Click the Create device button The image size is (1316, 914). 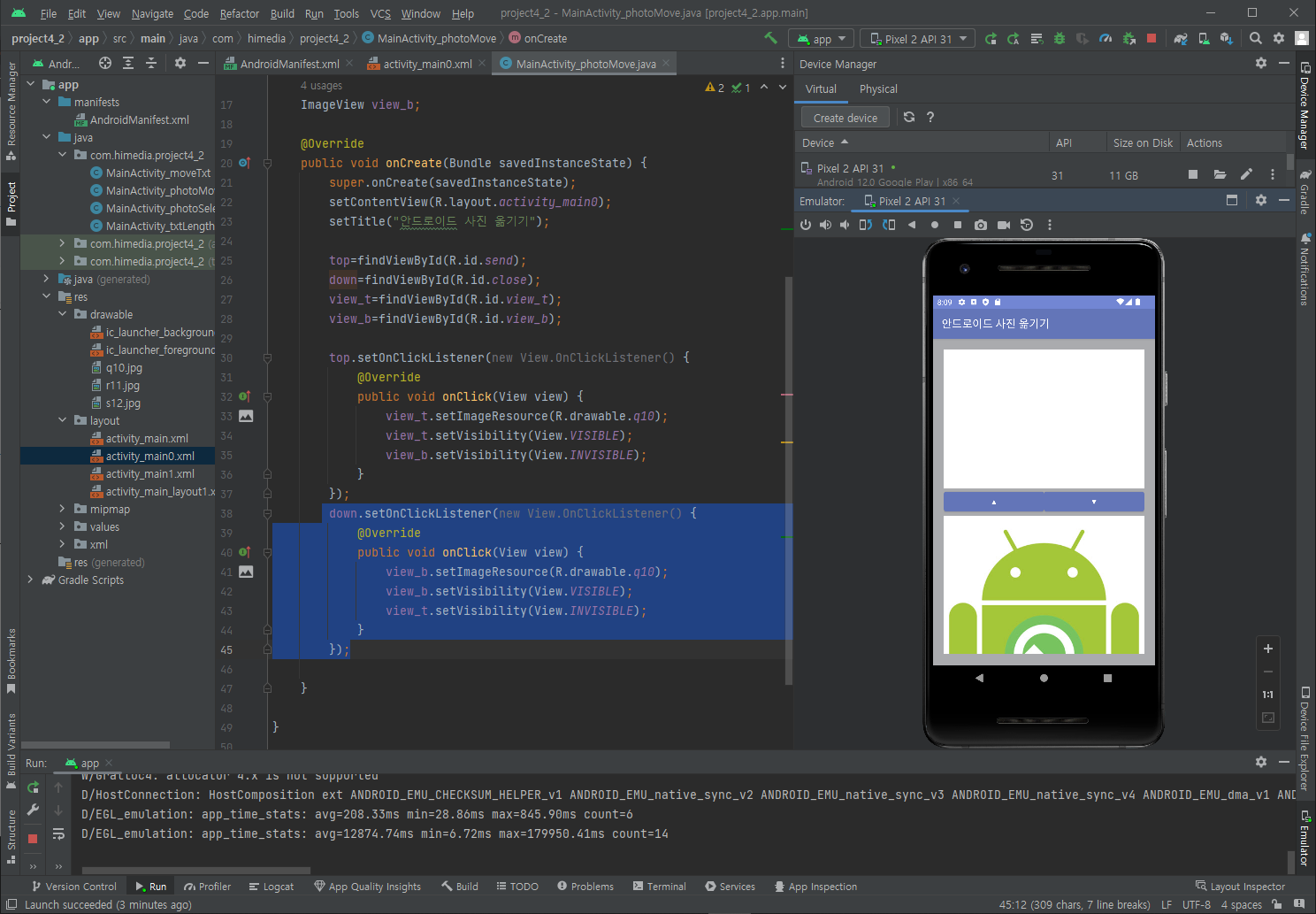click(845, 118)
